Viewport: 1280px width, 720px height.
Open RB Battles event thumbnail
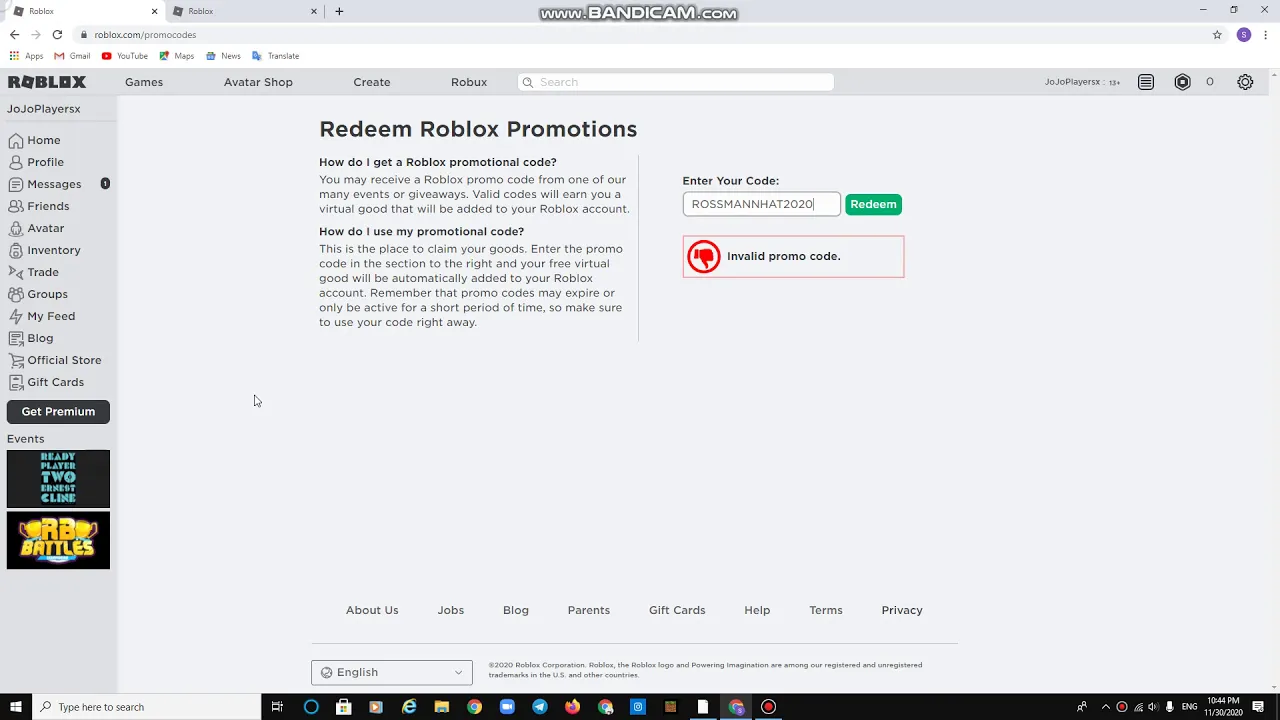tap(58, 540)
